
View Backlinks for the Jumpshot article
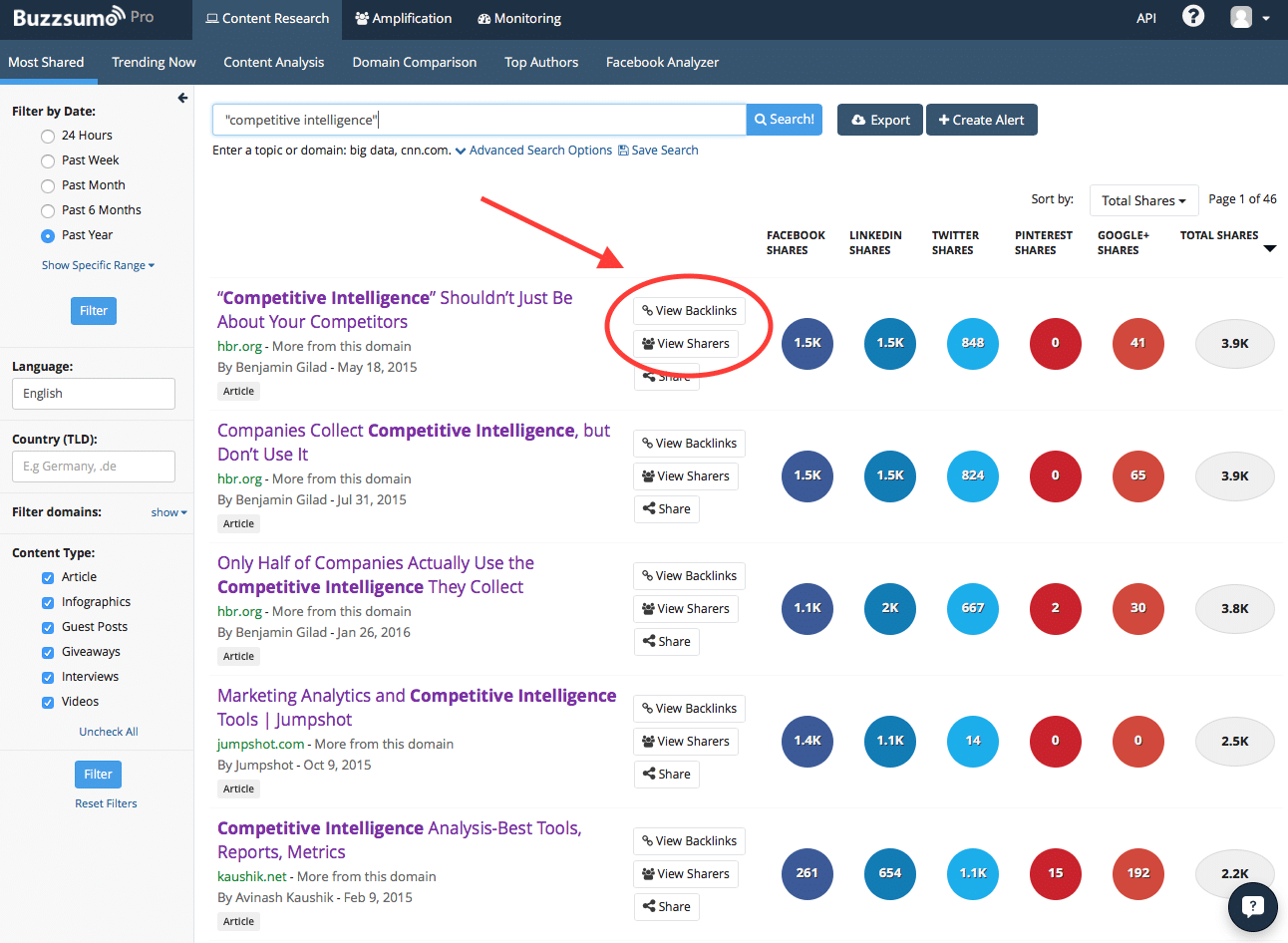point(690,709)
